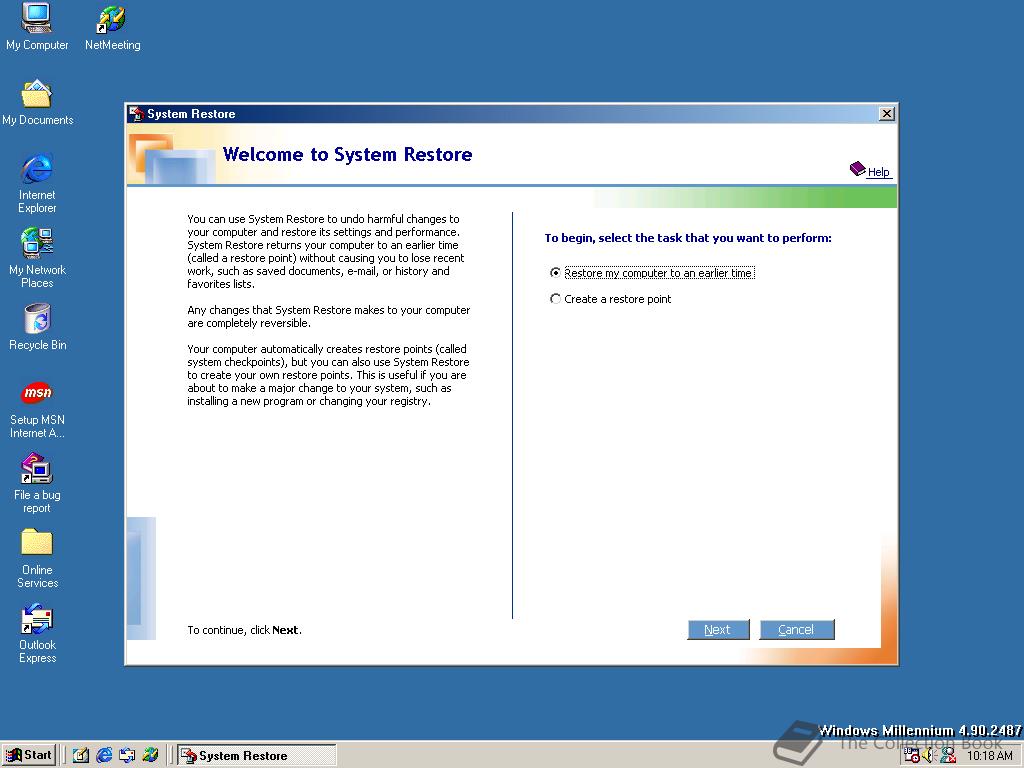Select Create a restore point option
The image size is (1024, 768).
coord(611,299)
